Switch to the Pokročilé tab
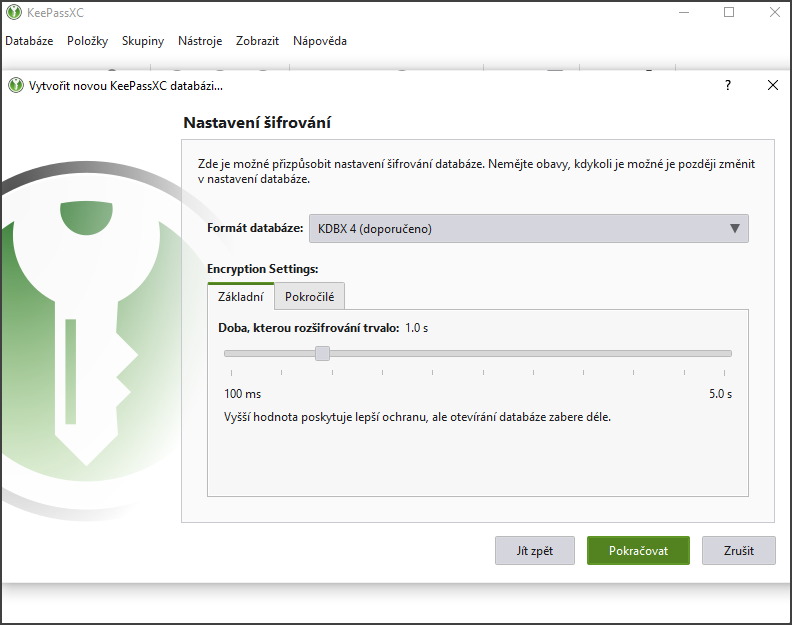This screenshot has height=625, width=792. click(310, 297)
